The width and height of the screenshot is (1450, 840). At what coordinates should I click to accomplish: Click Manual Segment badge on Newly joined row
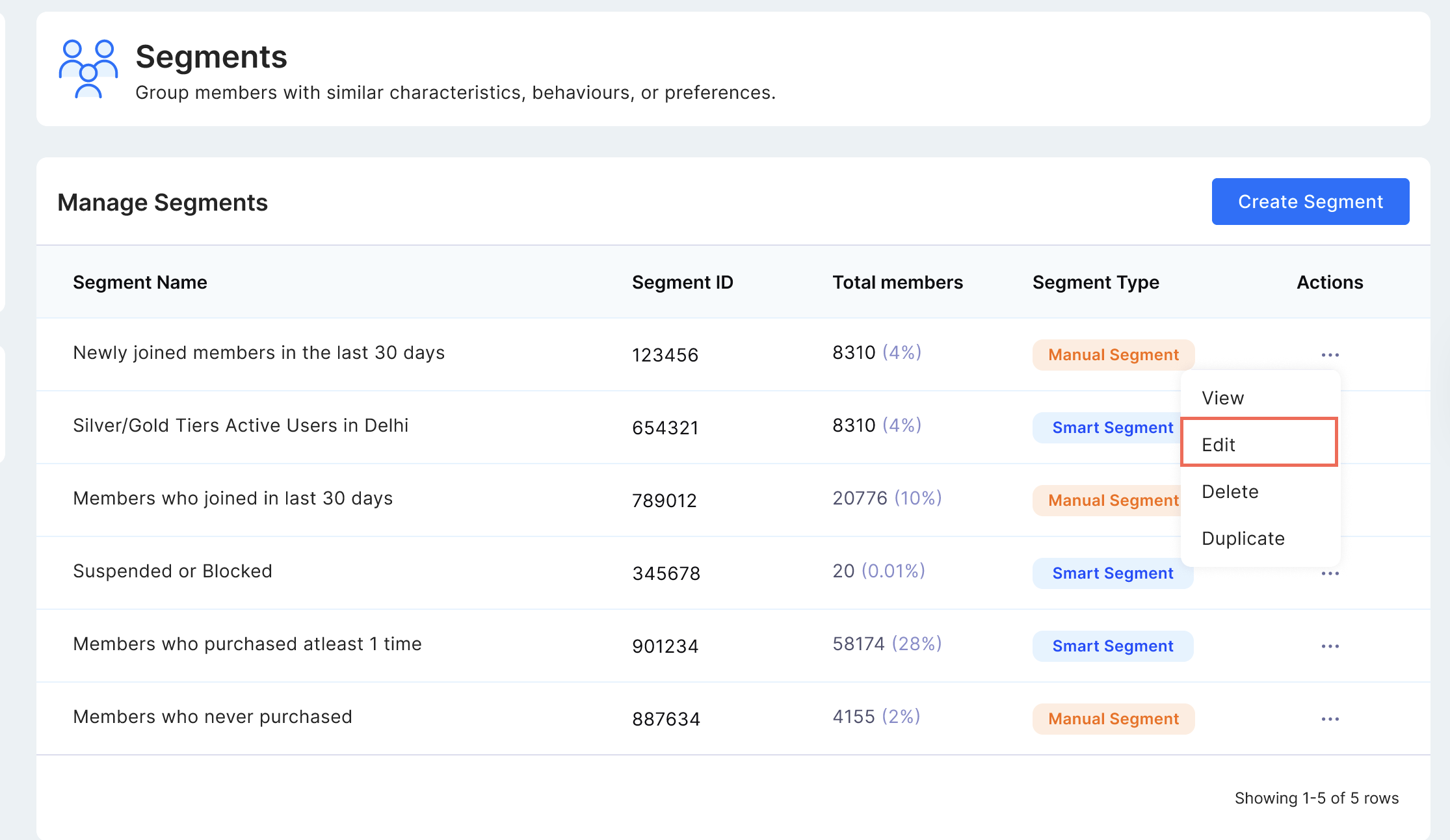click(1113, 355)
